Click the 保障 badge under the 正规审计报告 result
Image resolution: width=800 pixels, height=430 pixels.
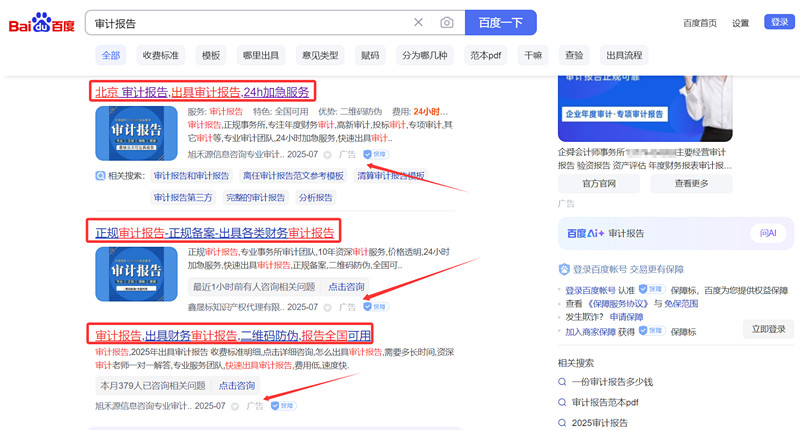(376, 307)
